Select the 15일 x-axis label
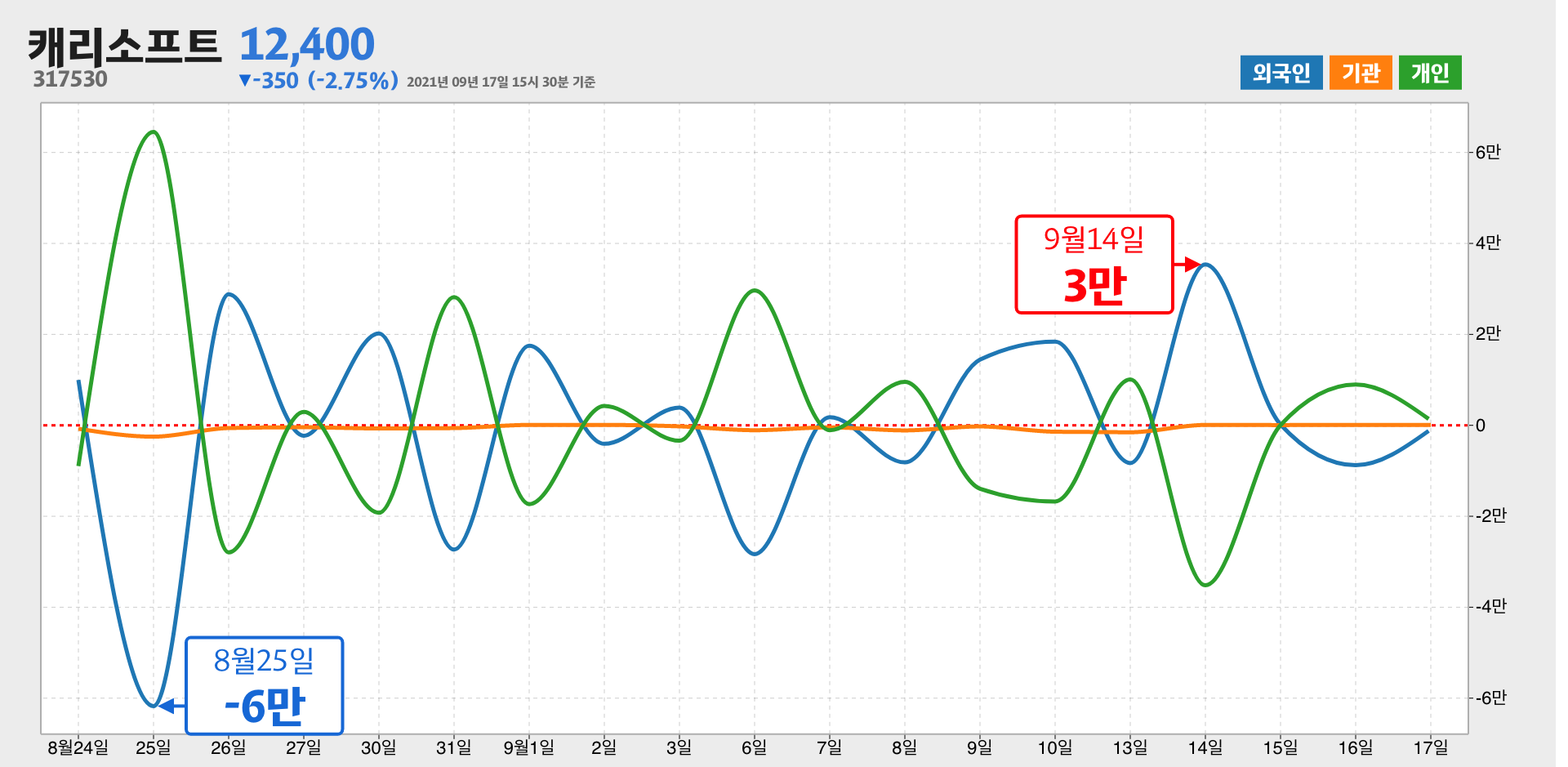1568x767 pixels. (1281, 747)
